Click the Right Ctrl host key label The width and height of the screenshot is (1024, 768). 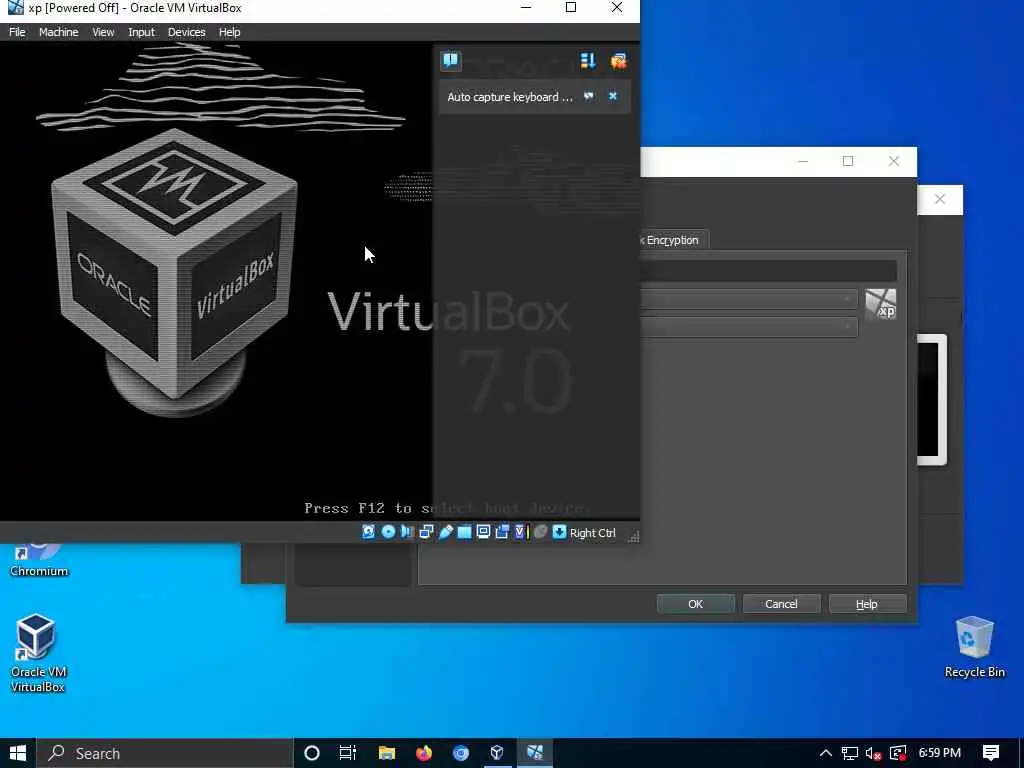592,533
